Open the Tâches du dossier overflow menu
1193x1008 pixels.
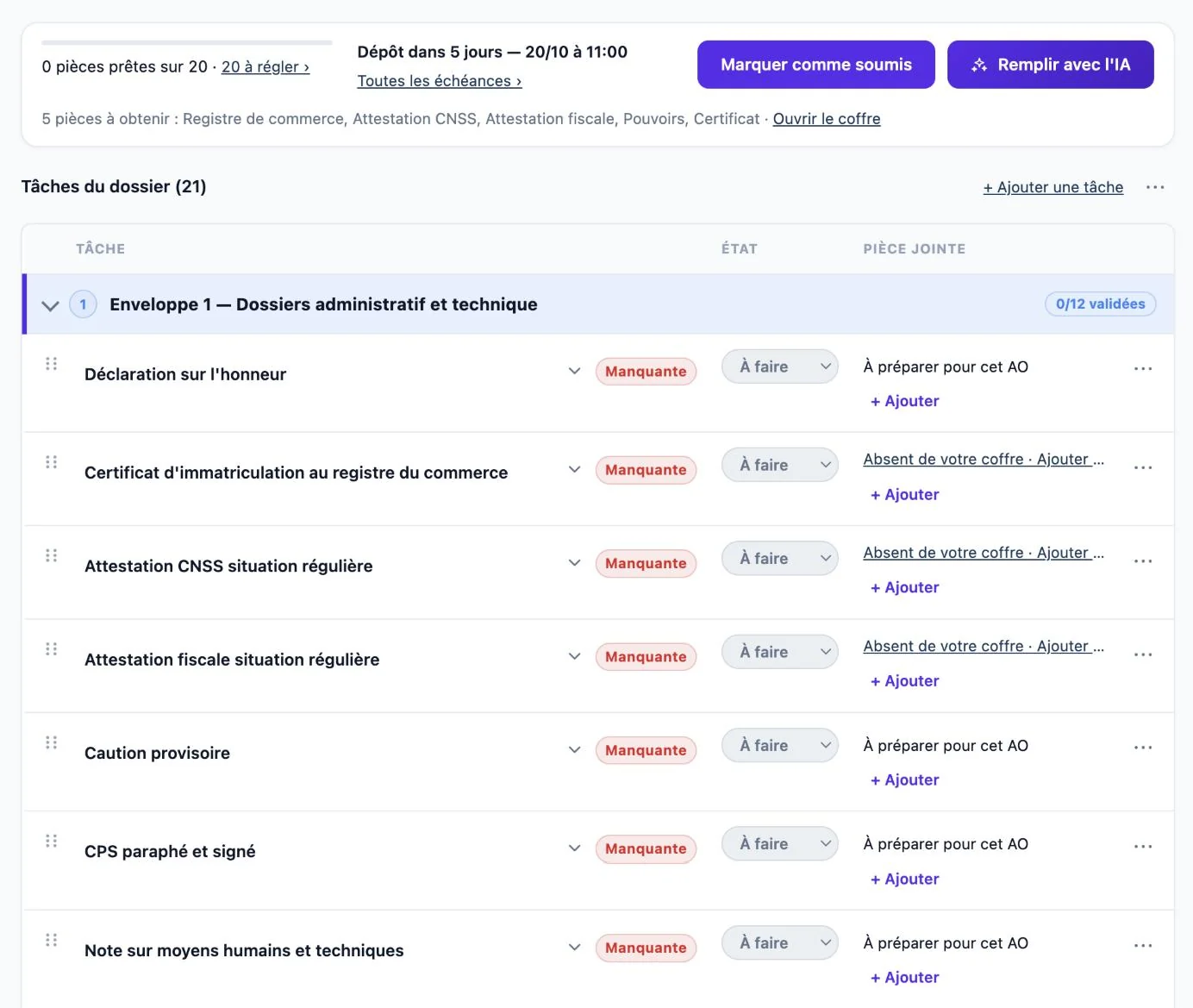click(x=1155, y=187)
